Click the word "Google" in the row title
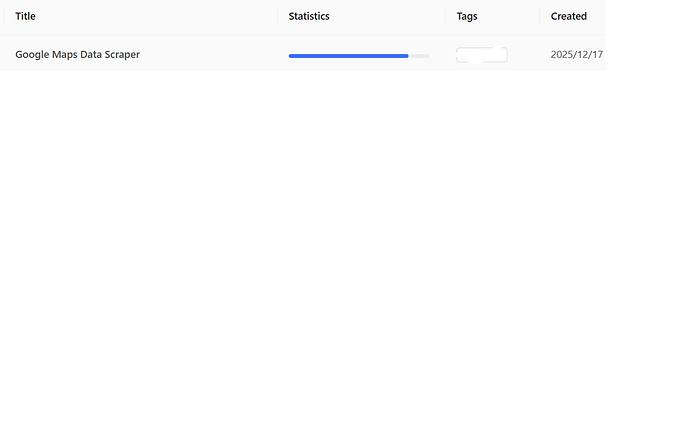This screenshot has height=423, width=690. (32, 54)
